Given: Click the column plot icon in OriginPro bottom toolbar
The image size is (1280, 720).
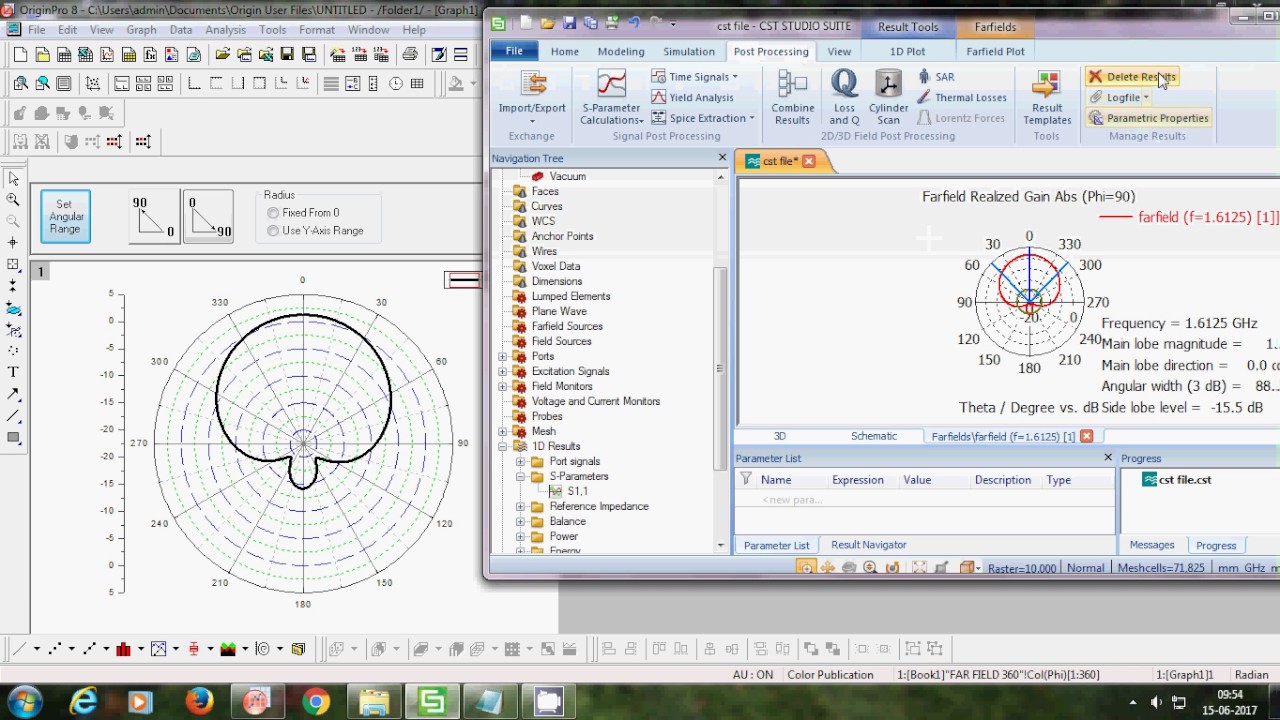Looking at the screenshot, I should point(123,649).
